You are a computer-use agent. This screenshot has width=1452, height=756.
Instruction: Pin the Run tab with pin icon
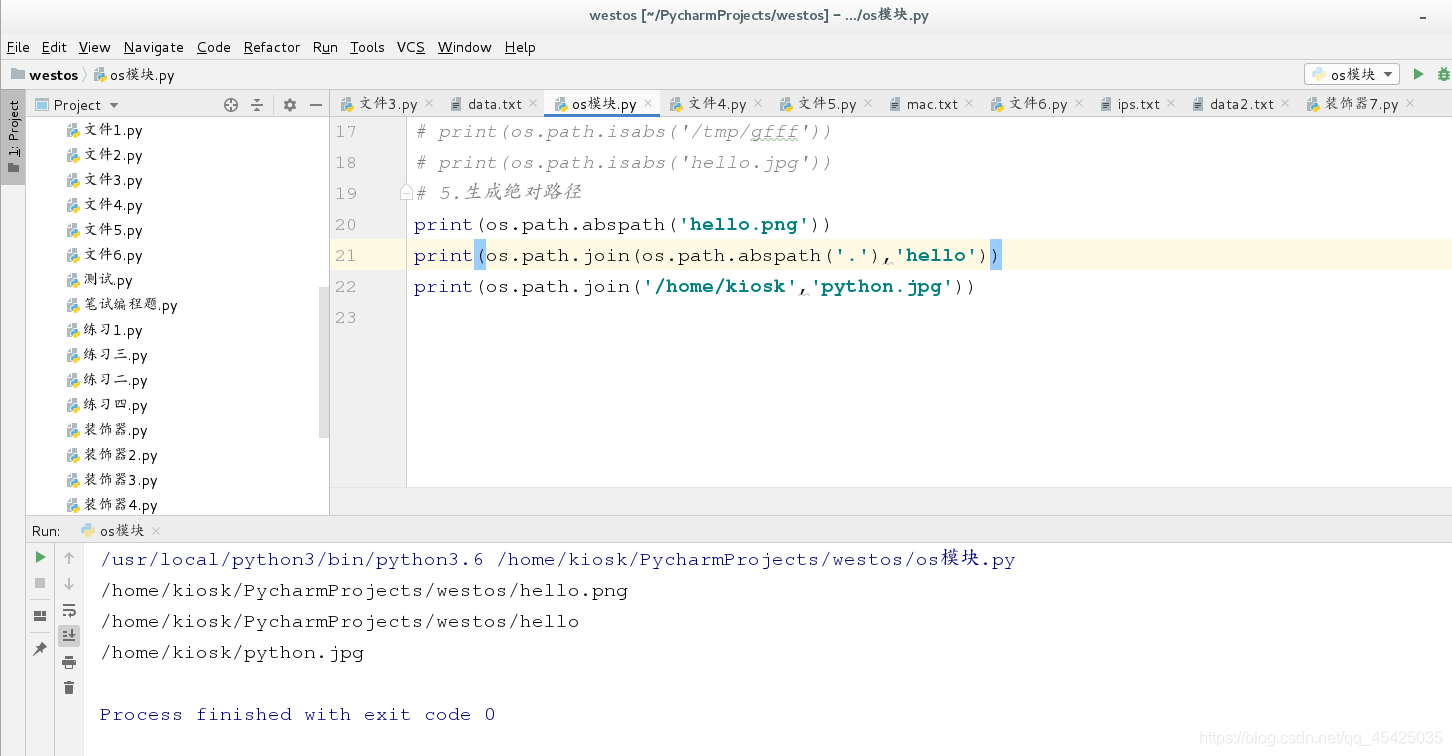point(40,649)
